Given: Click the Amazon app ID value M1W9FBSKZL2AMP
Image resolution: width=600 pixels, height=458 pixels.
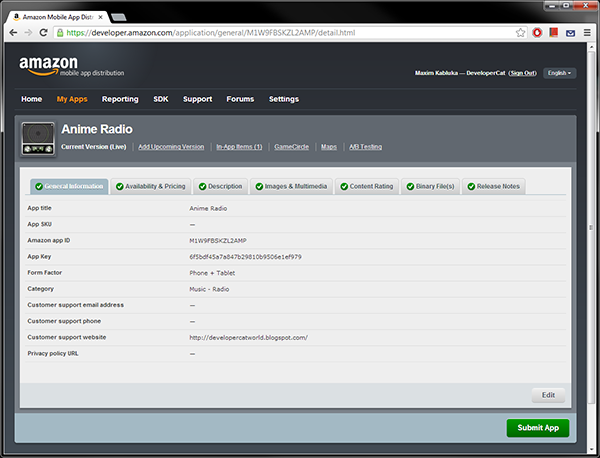Looking at the screenshot, I should (x=218, y=241).
